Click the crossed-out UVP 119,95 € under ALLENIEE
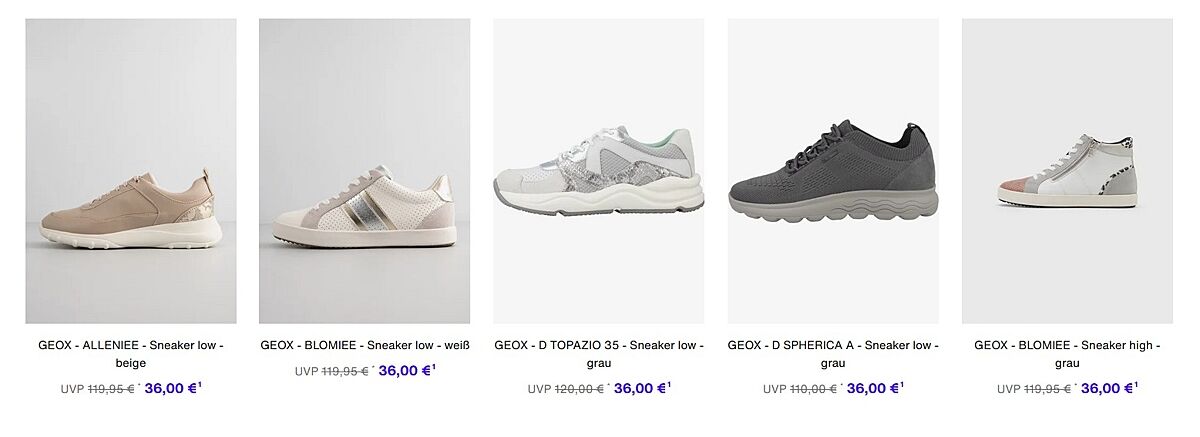The height and width of the screenshot is (437, 1200). pos(98,389)
